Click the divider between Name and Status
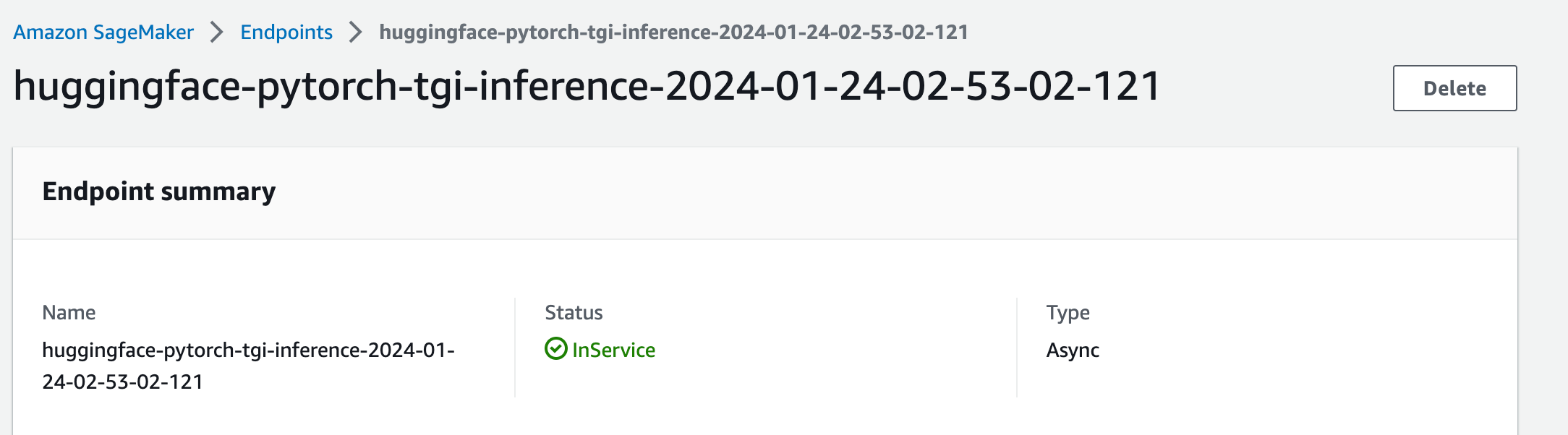The image size is (1568, 435). (x=515, y=348)
